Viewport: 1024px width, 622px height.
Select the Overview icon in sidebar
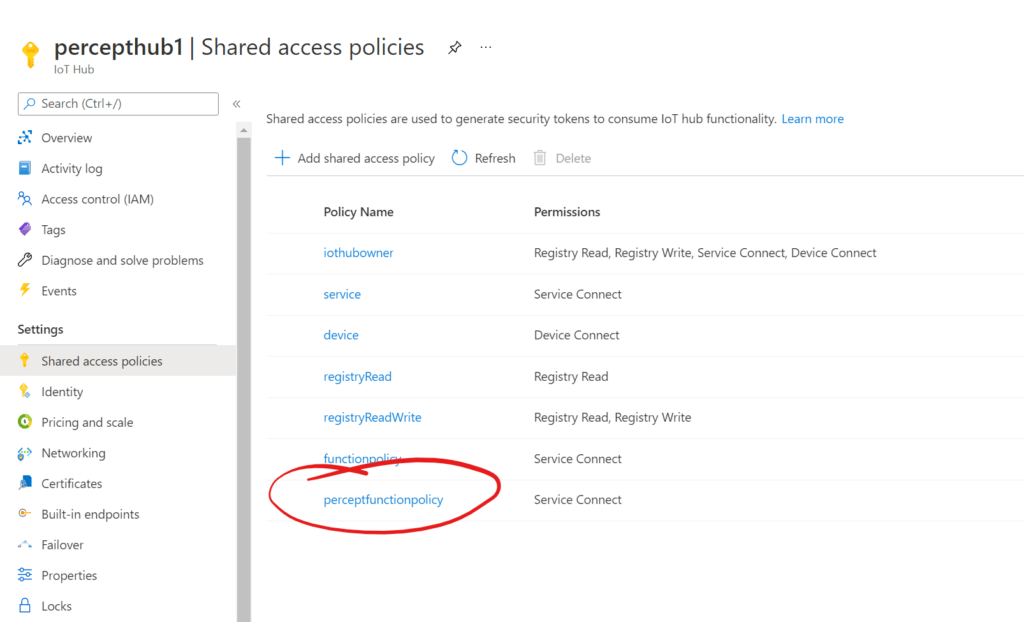coord(24,137)
